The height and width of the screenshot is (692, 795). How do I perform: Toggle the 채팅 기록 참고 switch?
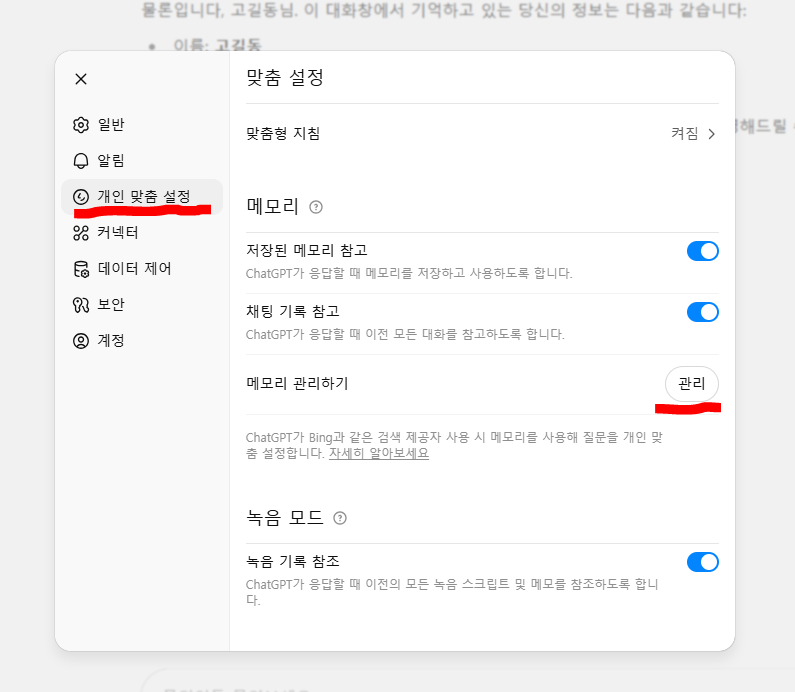703,312
